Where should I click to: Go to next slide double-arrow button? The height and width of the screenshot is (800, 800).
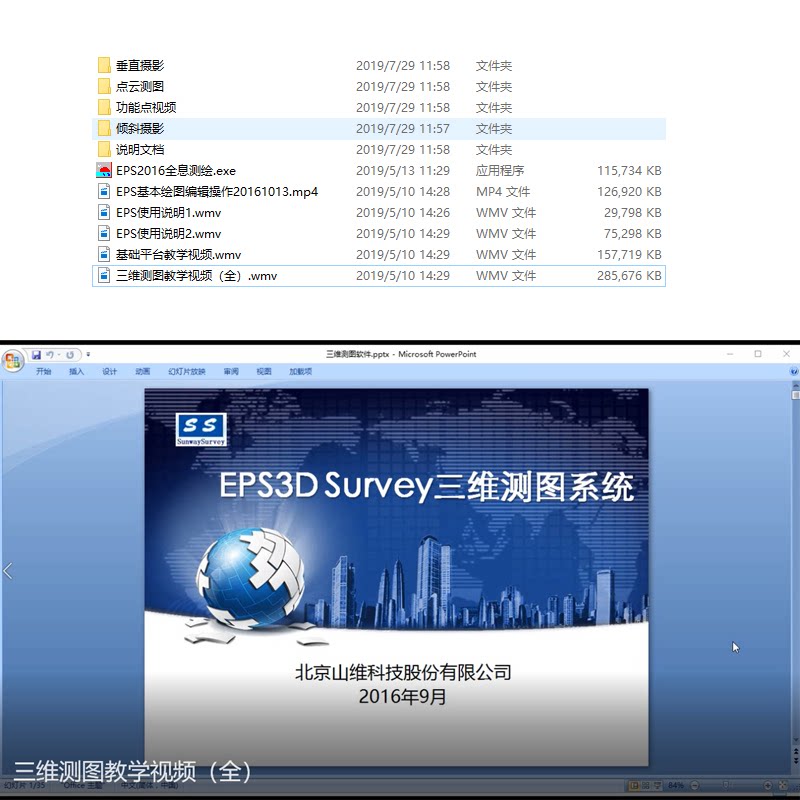point(796,761)
